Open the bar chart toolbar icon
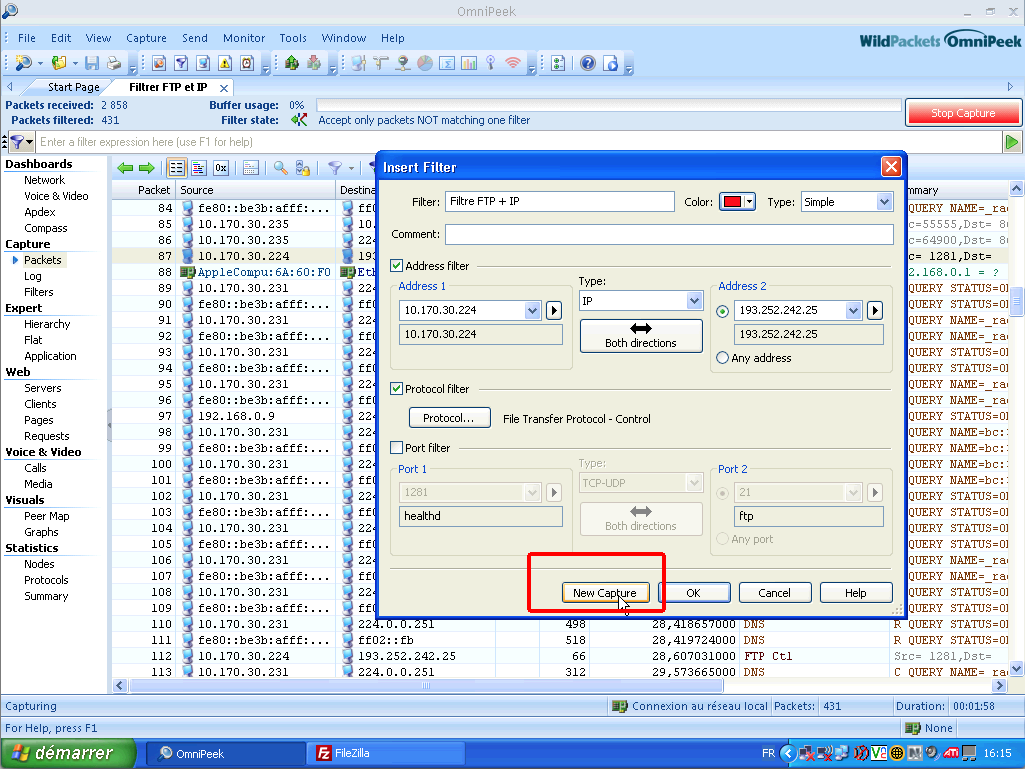Screen dimensions: 1025x769 [x=469, y=63]
